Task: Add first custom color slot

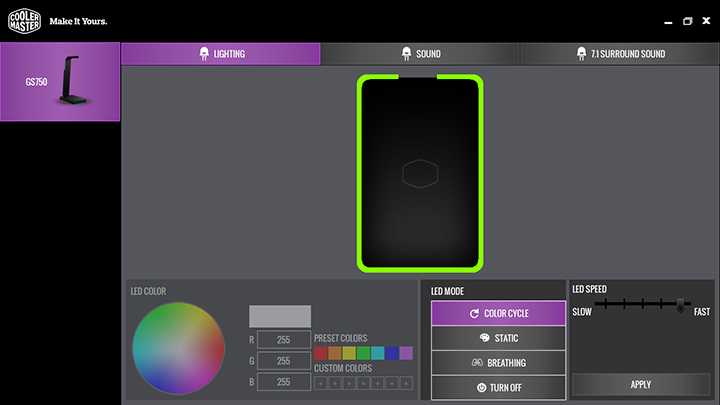Action: point(321,383)
